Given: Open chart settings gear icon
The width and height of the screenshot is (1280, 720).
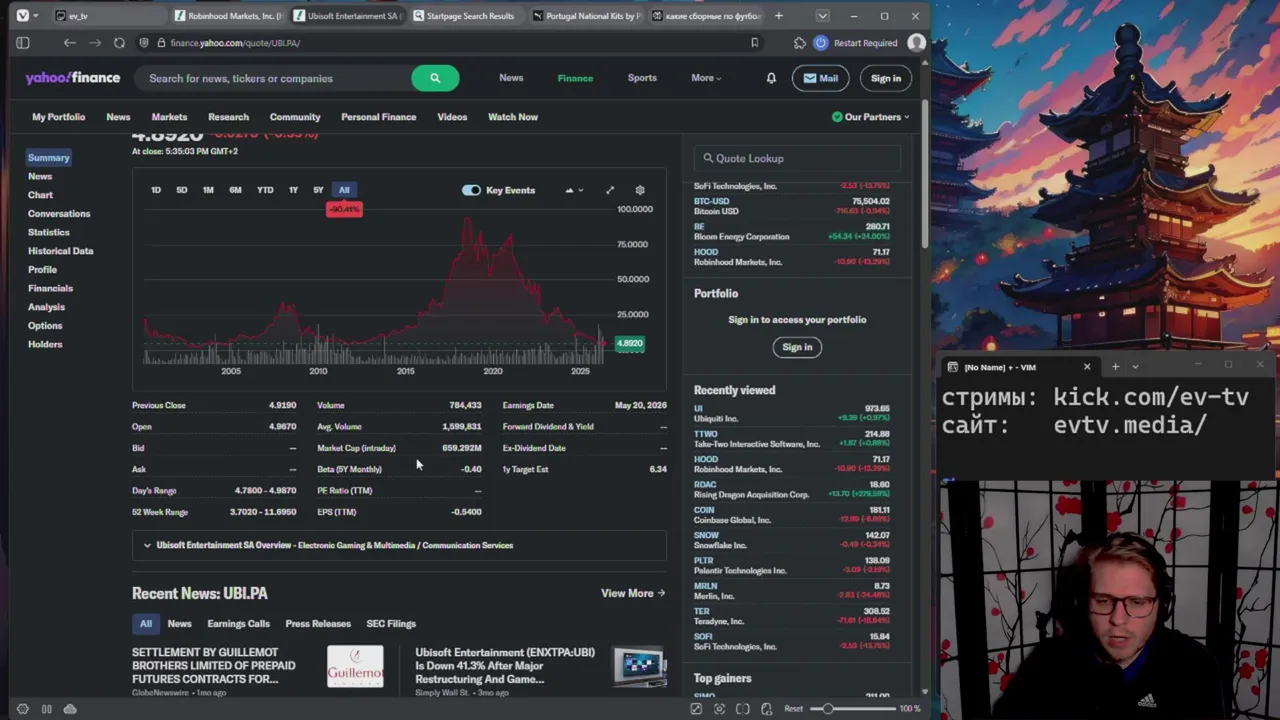Looking at the screenshot, I should [x=640, y=190].
